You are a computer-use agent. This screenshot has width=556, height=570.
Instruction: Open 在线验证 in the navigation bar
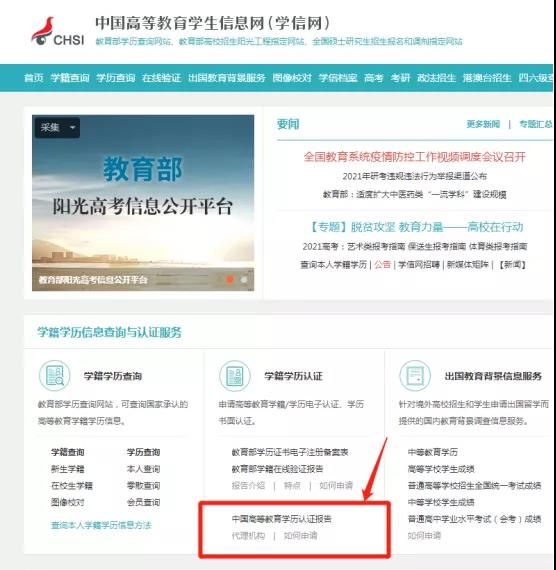[161, 78]
